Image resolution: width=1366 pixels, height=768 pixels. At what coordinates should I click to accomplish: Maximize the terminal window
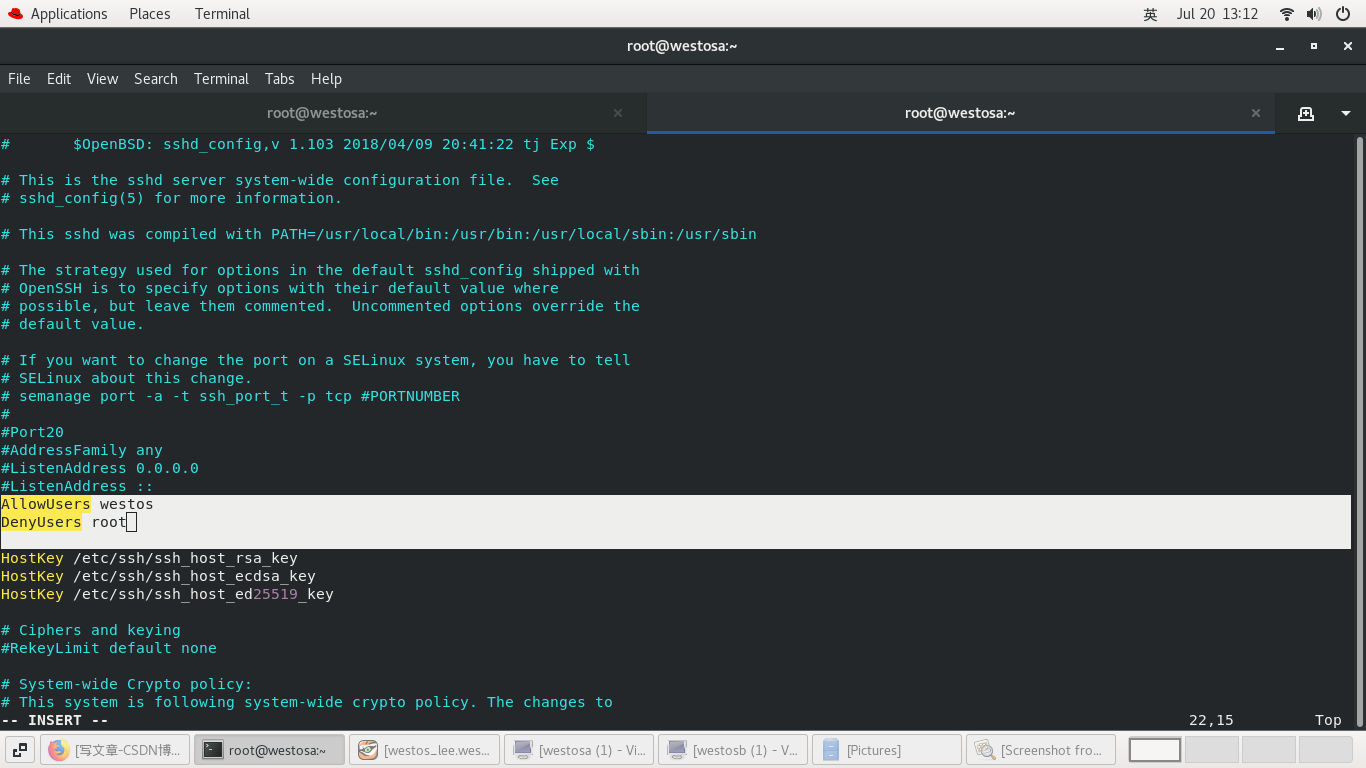point(1314,46)
